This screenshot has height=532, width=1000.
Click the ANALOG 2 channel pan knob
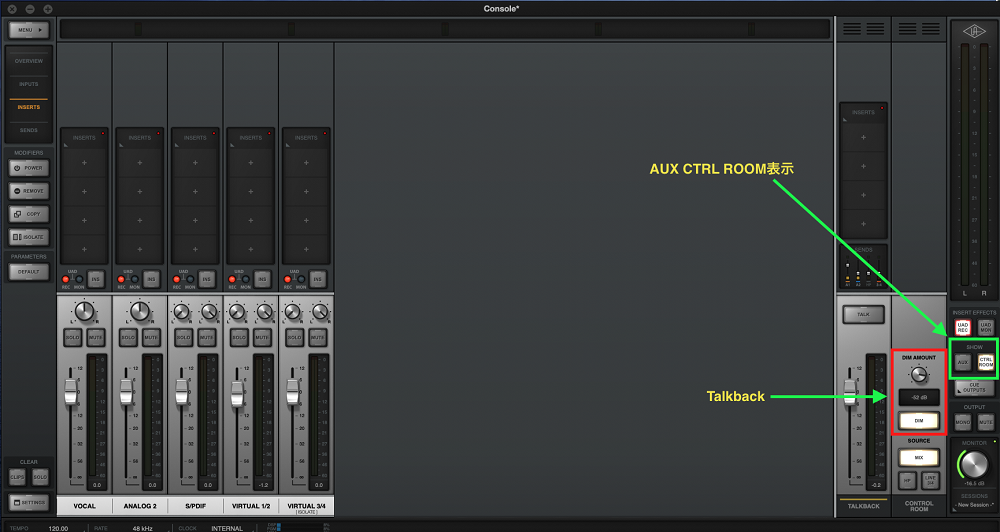140,312
